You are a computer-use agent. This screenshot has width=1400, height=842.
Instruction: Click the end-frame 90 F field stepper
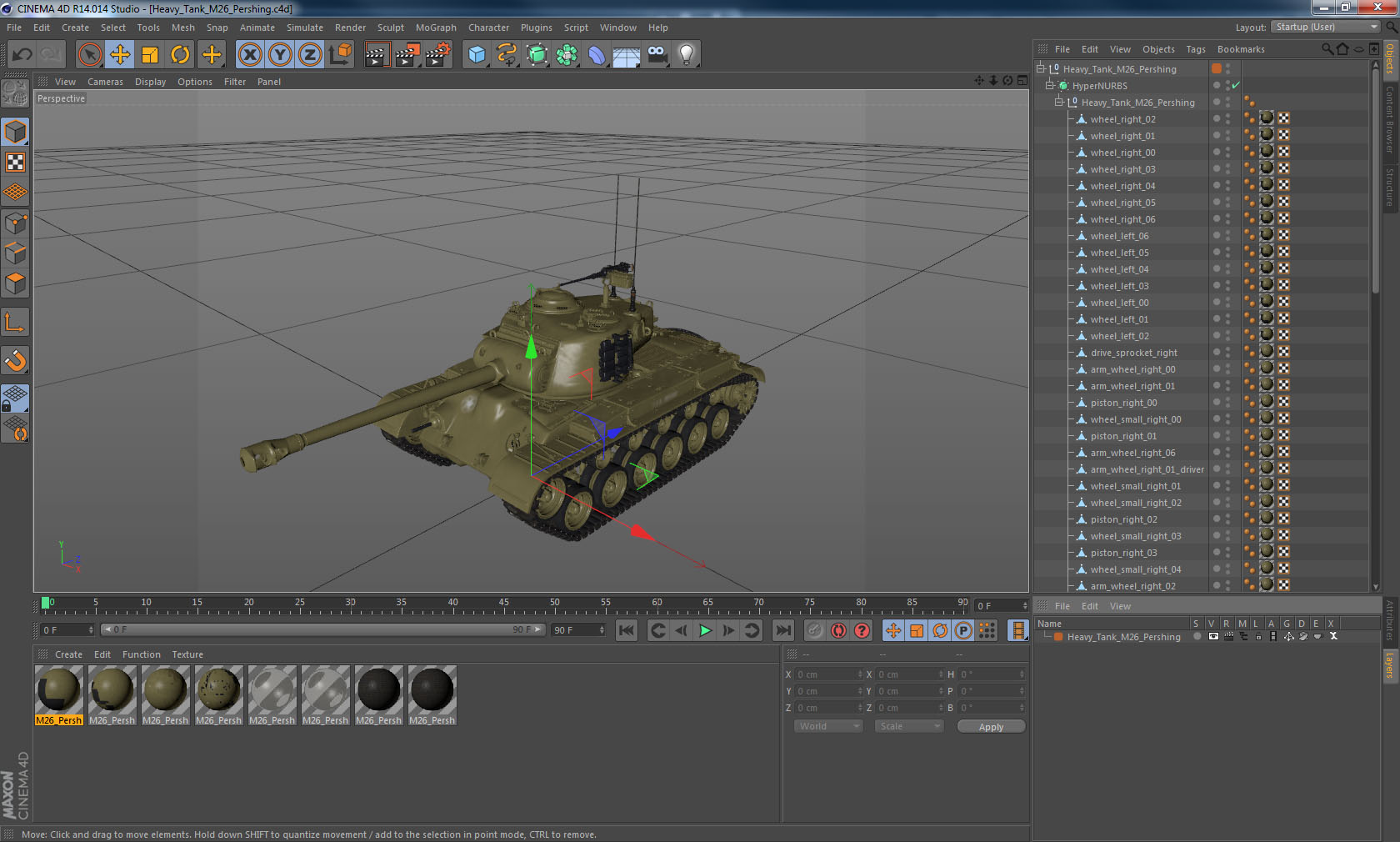coord(602,630)
